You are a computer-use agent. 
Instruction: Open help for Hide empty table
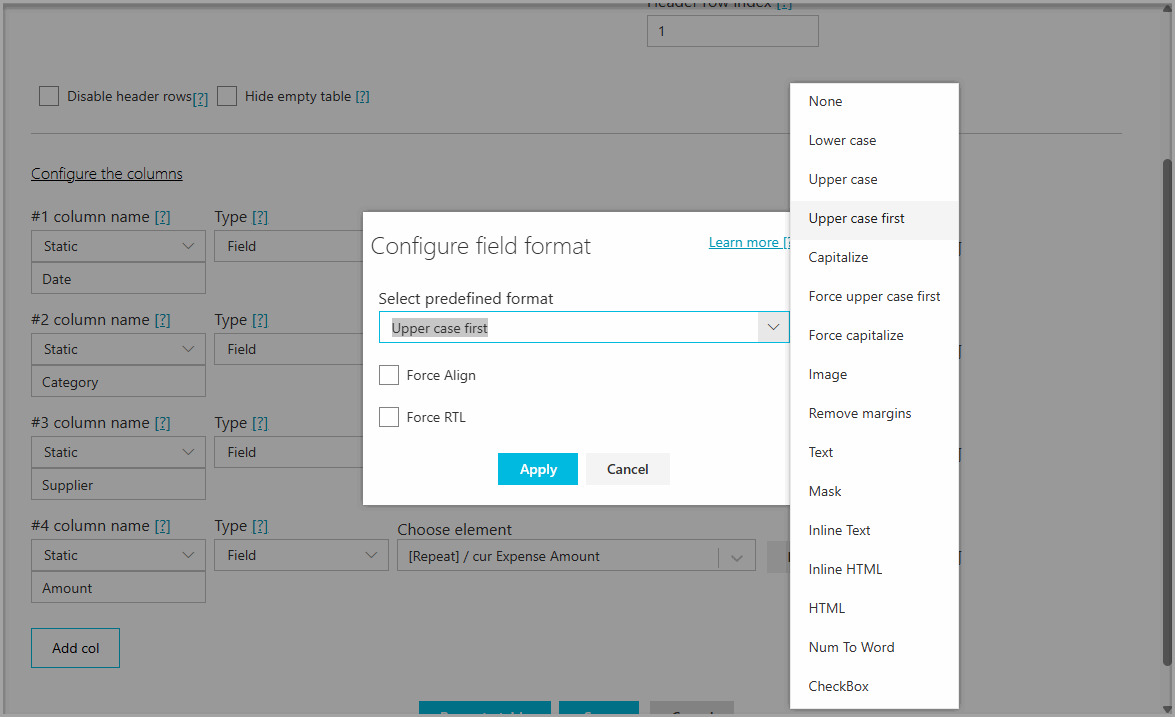coord(363,96)
